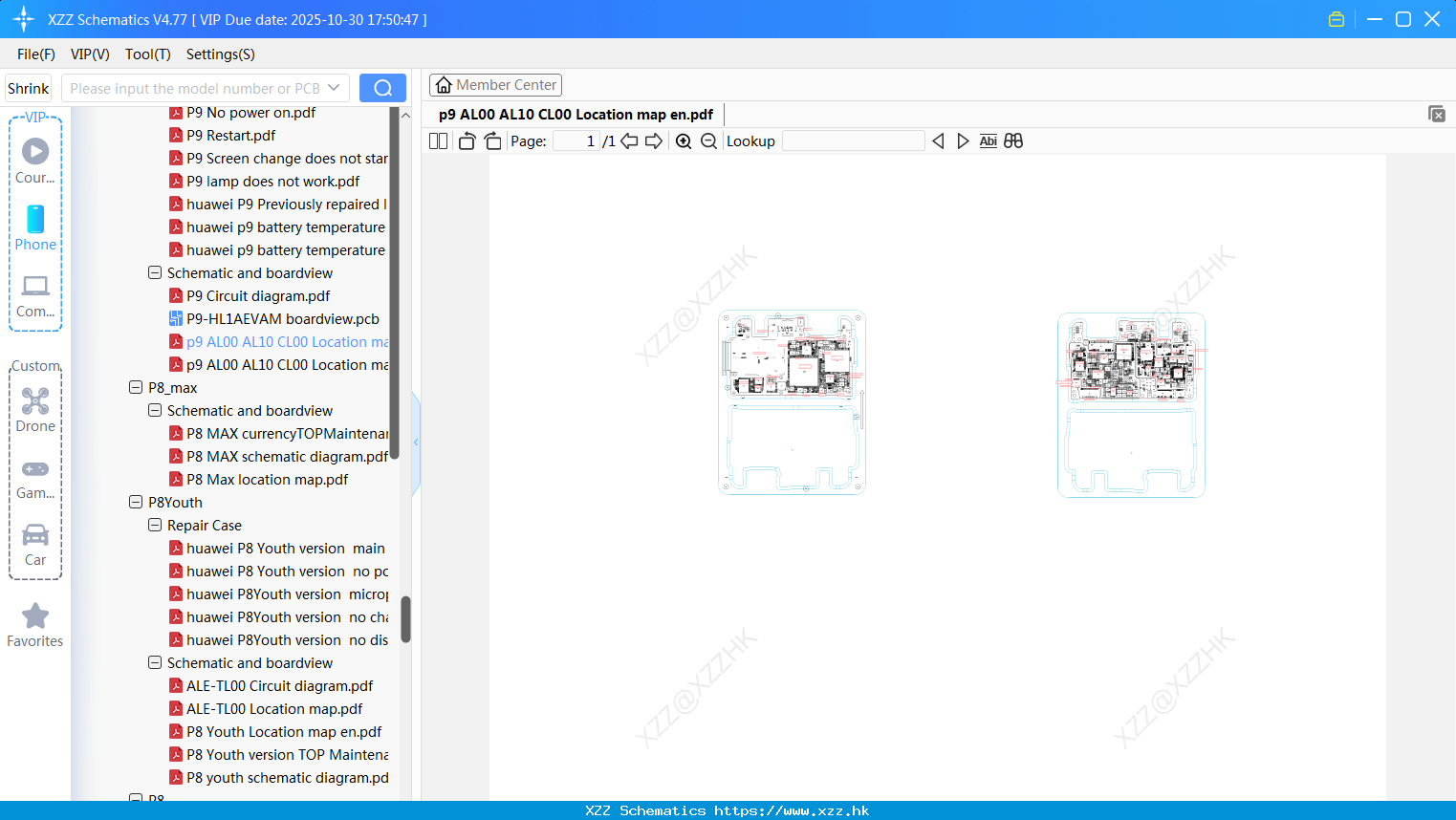Find previous lookup match
This screenshot has width=1456, height=820.
click(x=938, y=141)
